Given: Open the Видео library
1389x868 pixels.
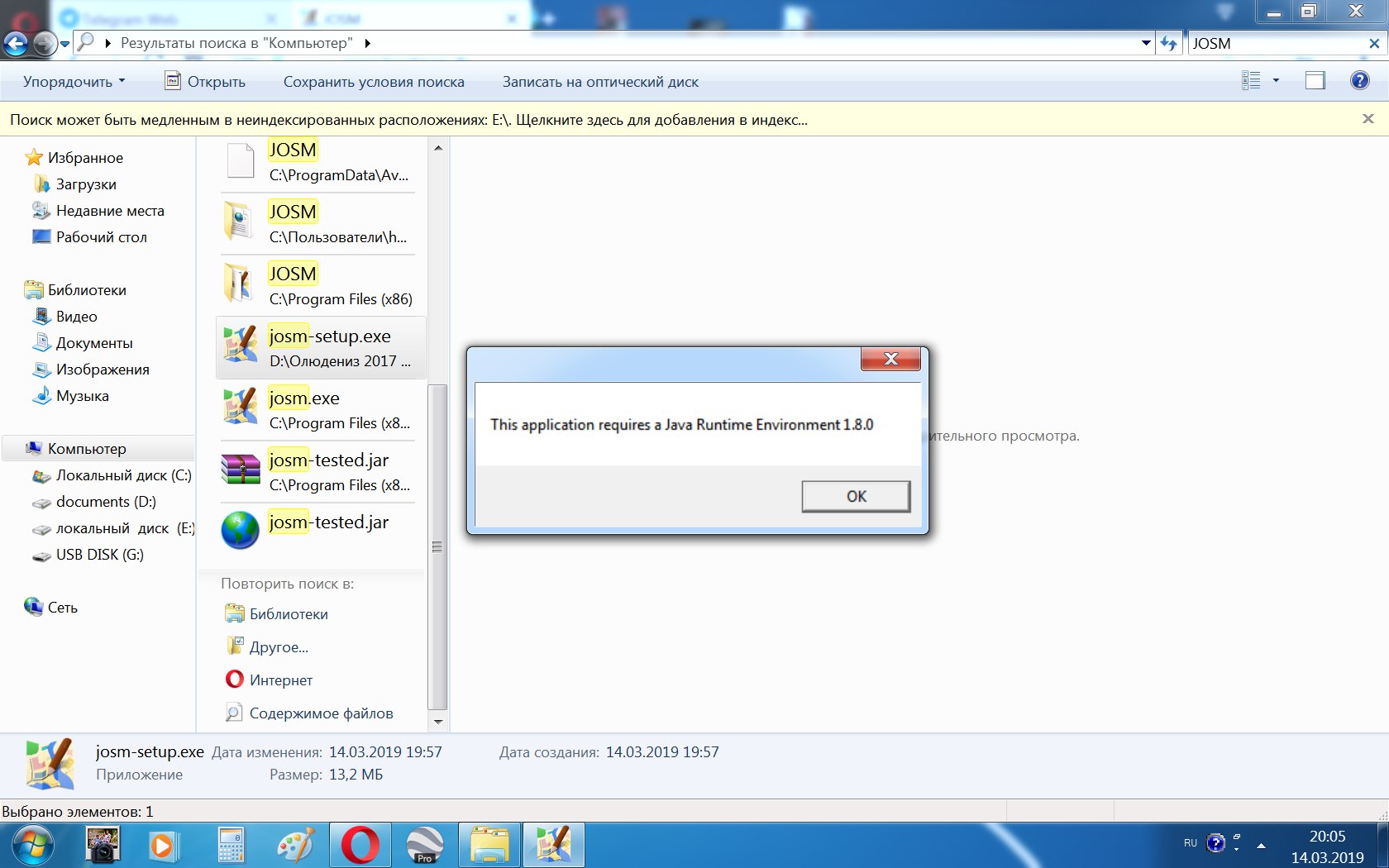Looking at the screenshot, I should [65, 316].
